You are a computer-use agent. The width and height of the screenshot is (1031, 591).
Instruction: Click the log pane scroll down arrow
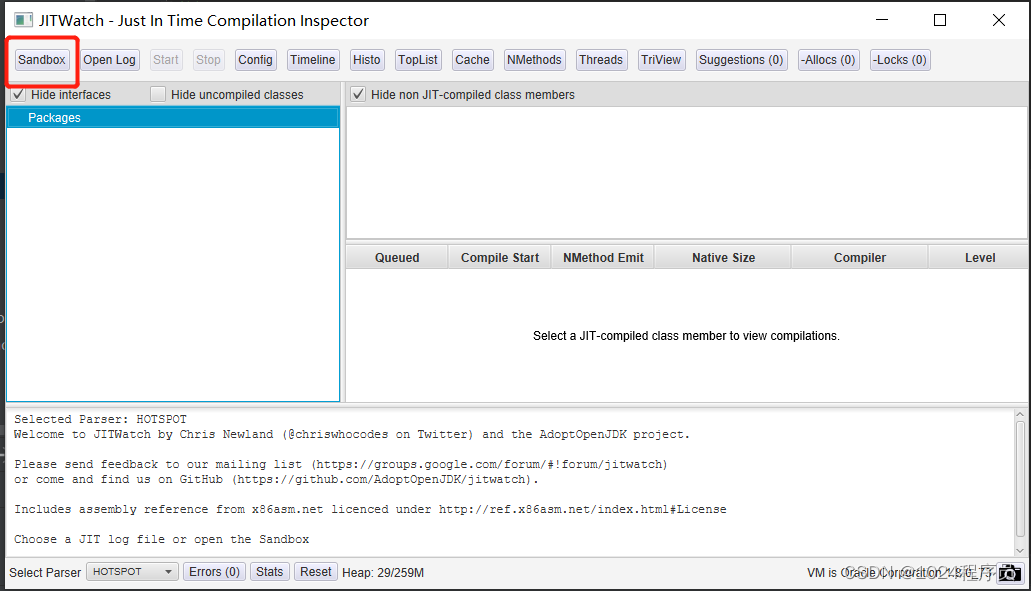tap(1020, 551)
